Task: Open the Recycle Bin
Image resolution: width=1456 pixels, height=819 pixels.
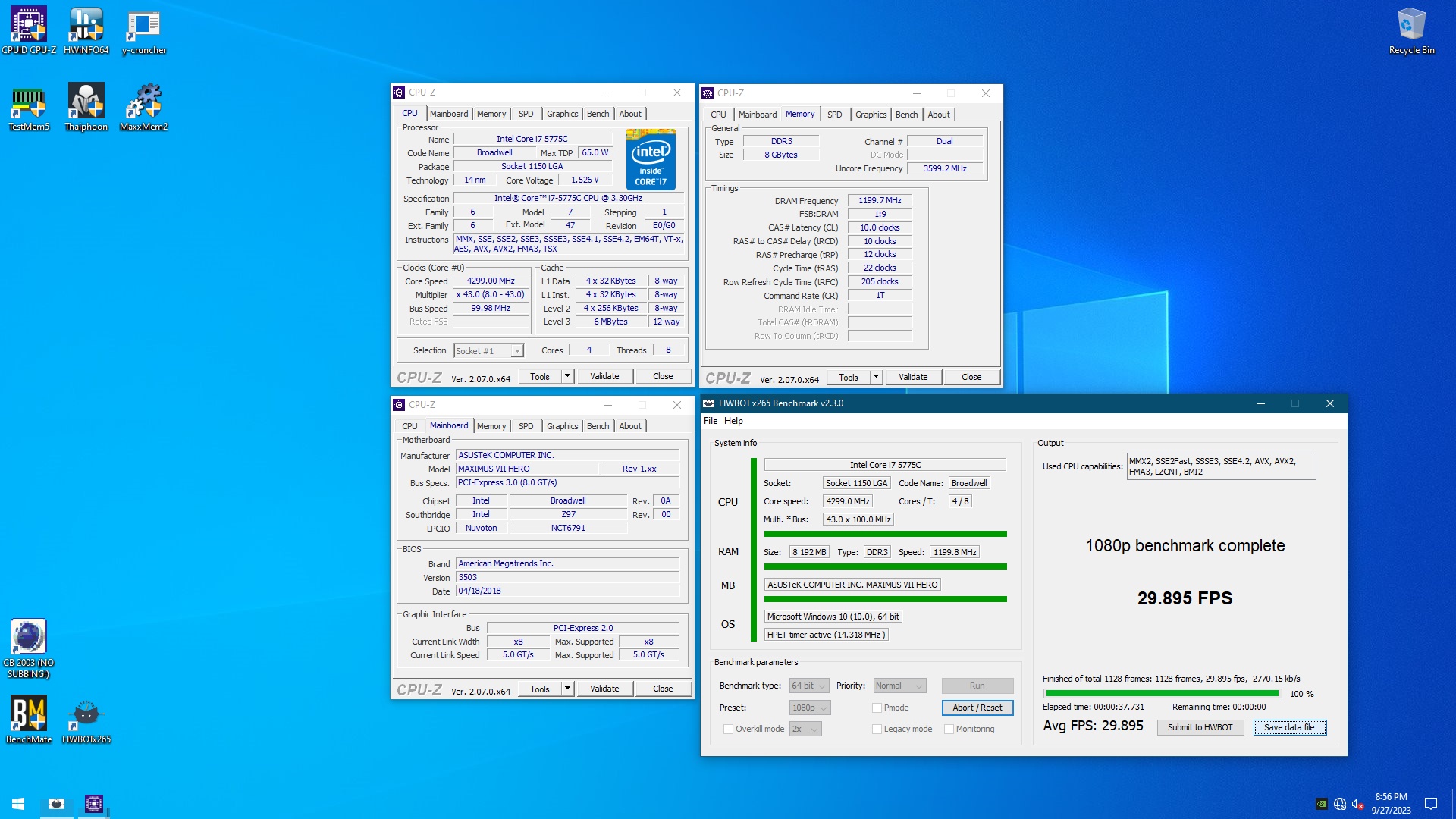Action: tap(1411, 30)
